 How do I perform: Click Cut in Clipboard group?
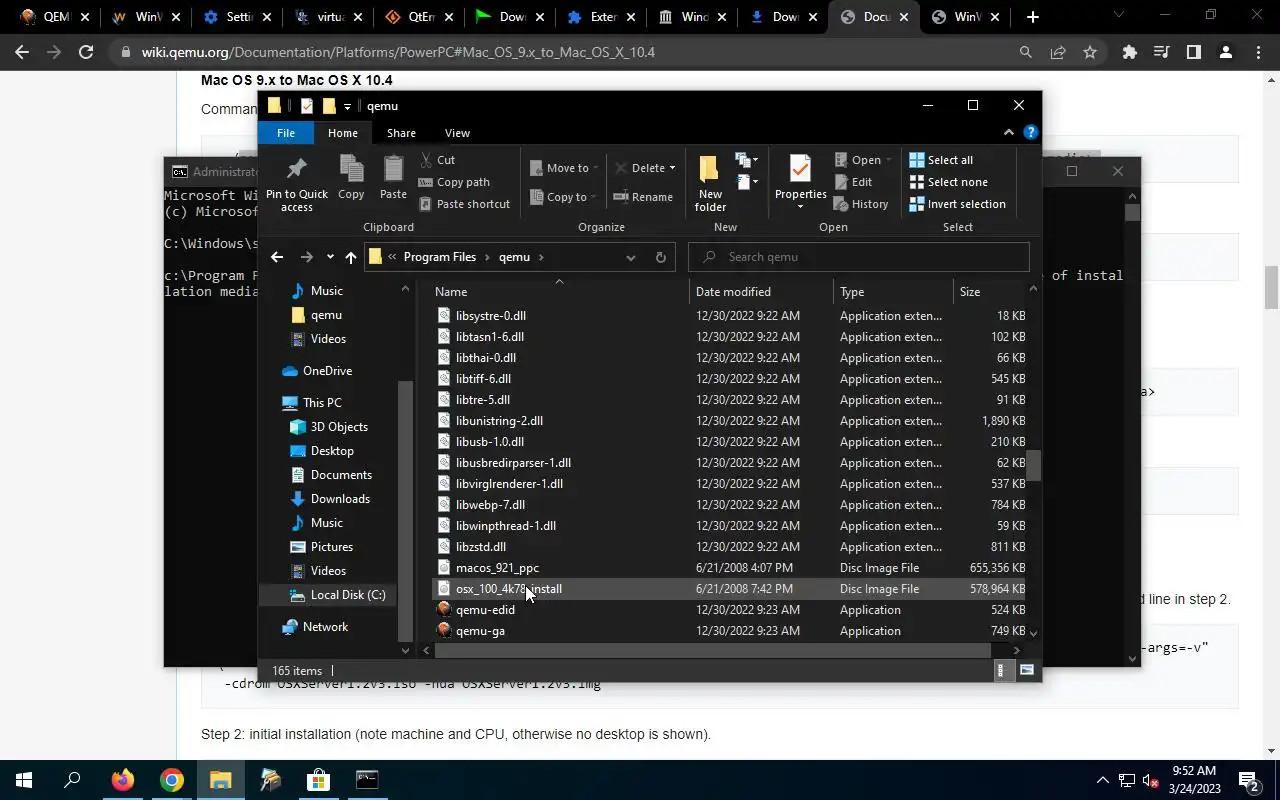click(x=437, y=160)
